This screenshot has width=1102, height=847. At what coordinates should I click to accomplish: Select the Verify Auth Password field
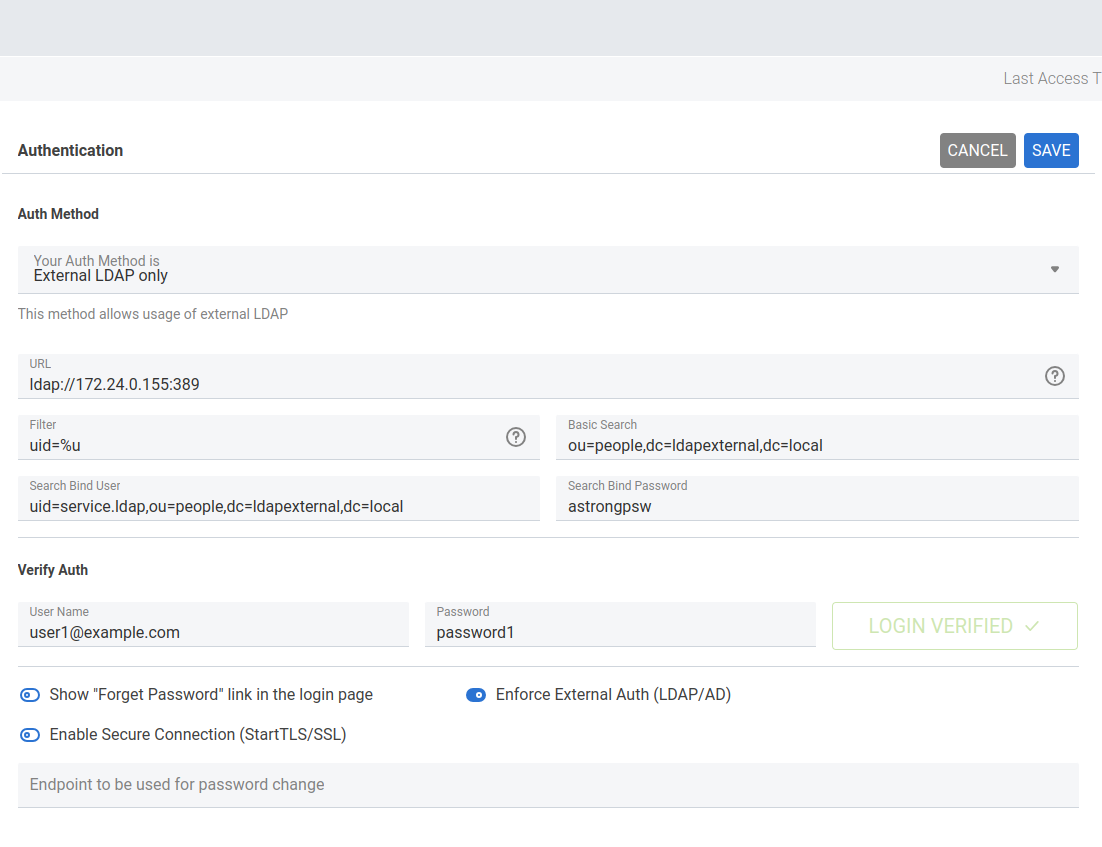(x=619, y=632)
